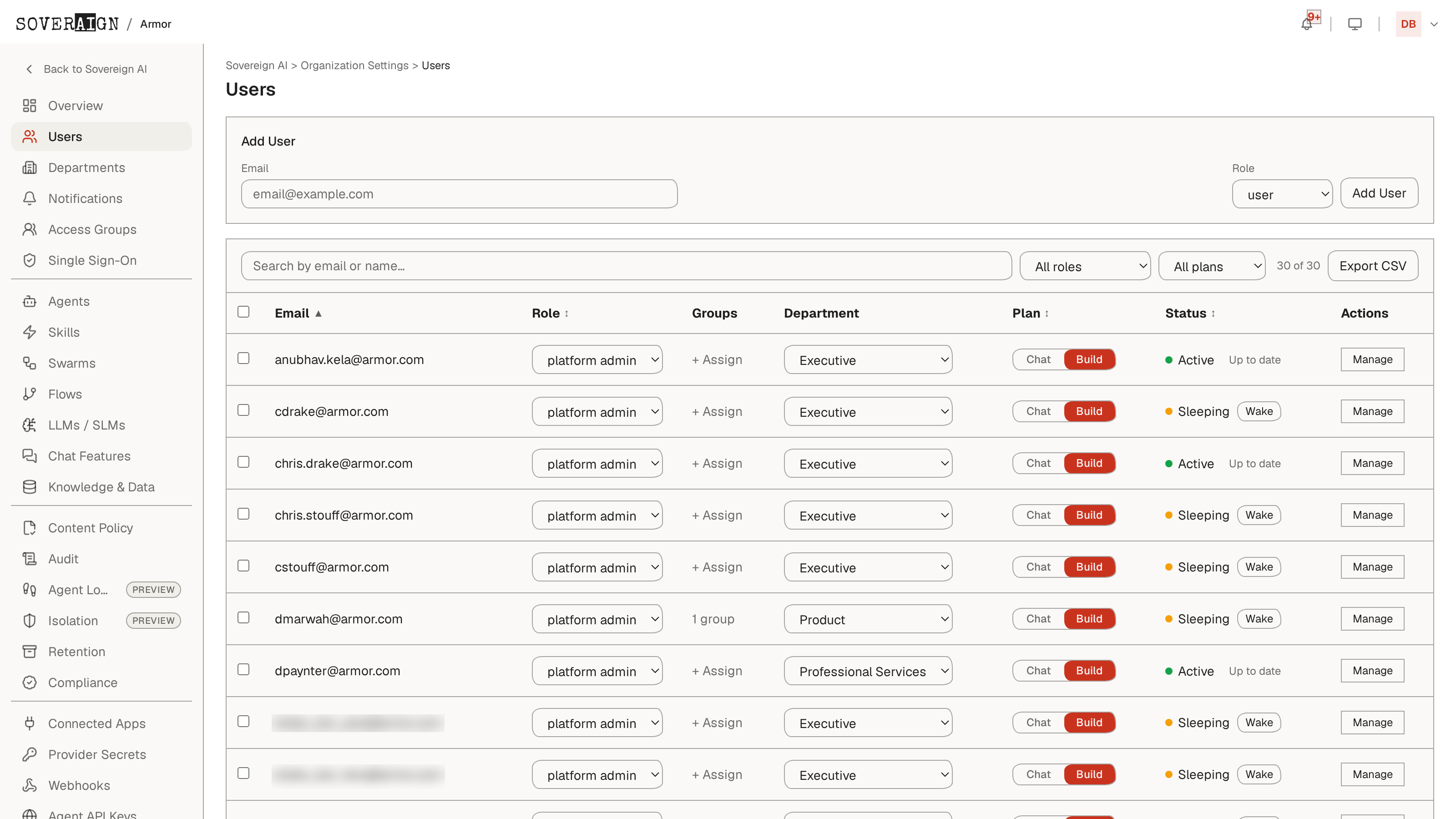The image size is (1456, 819).
Task: Click the back arrow icon to Sovereign AI
Action: click(x=29, y=69)
